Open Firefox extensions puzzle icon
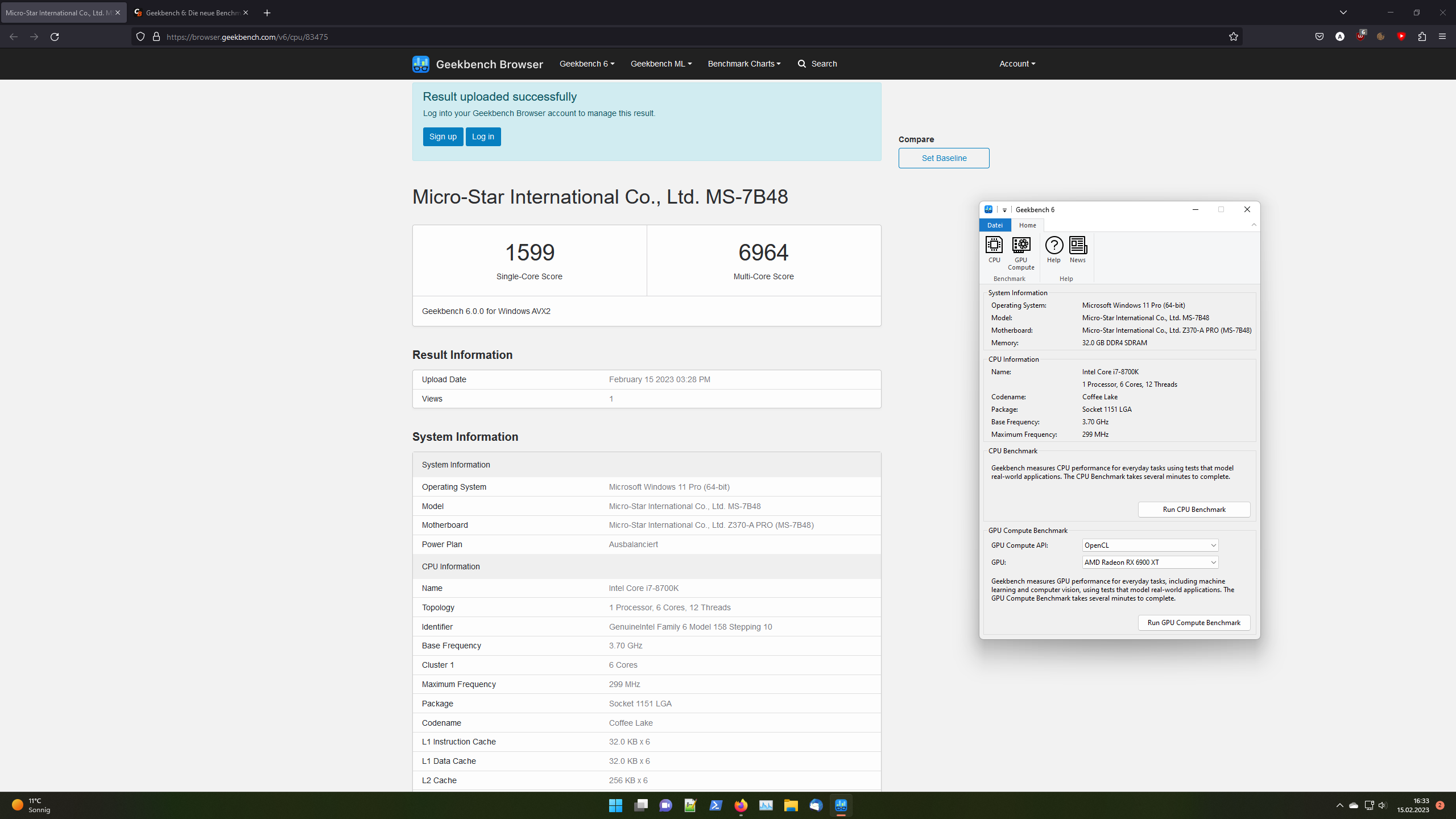 pyautogui.click(x=1422, y=37)
